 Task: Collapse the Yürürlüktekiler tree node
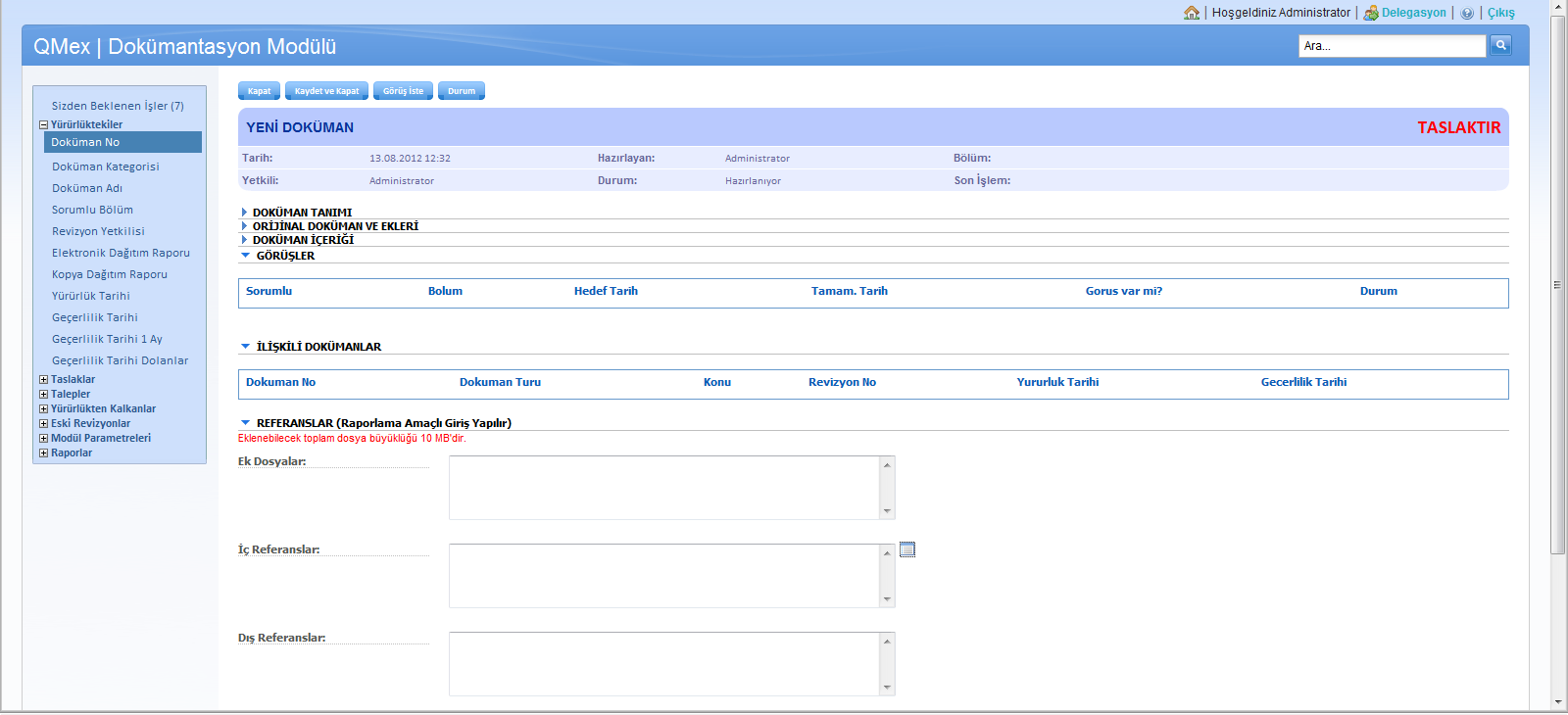pyautogui.click(x=43, y=125)
